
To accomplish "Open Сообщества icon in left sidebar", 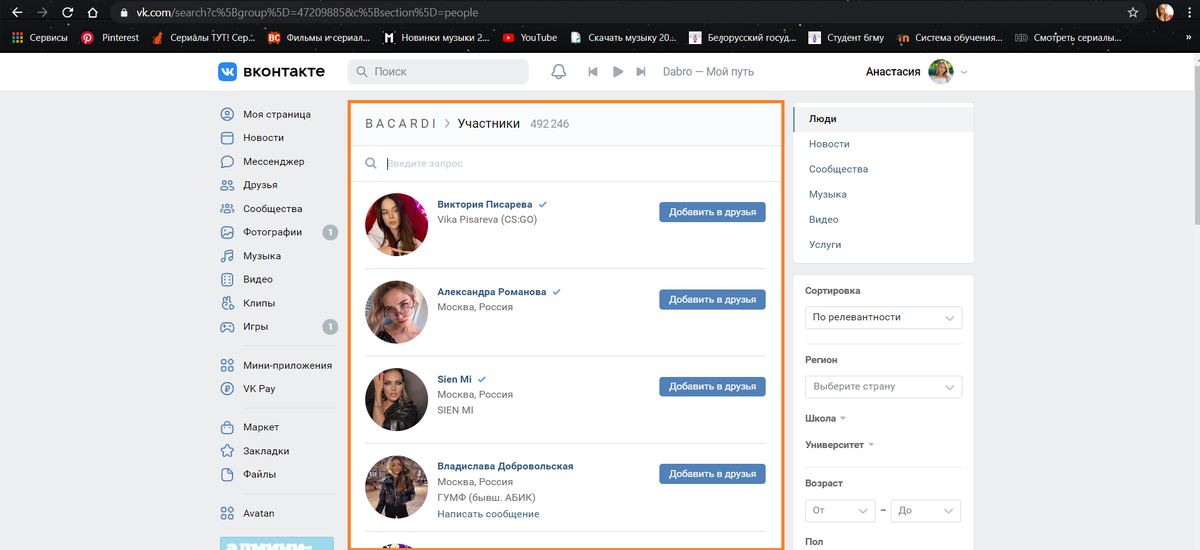I will click(227, 209).
